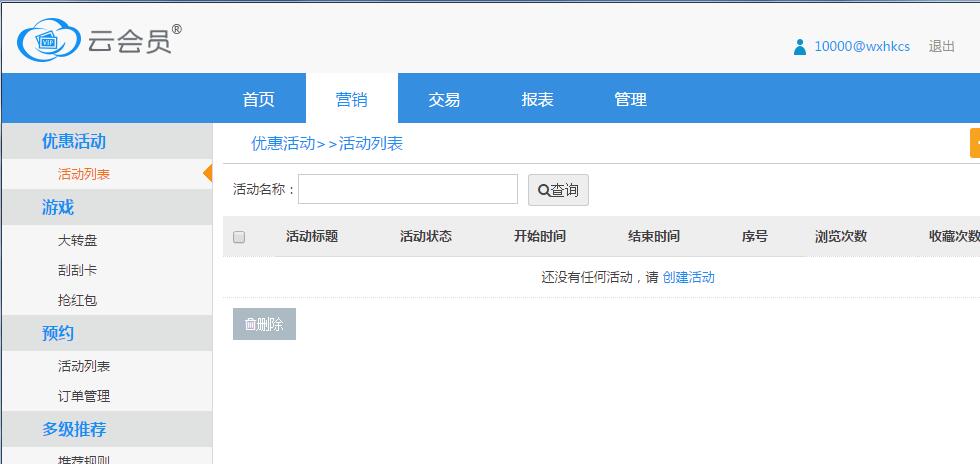Click the 优惠活动>>活动列表 breadcrumb
The width and height of the screenshot is (980, 464).
pyautogui.click(x=327, y=144)
